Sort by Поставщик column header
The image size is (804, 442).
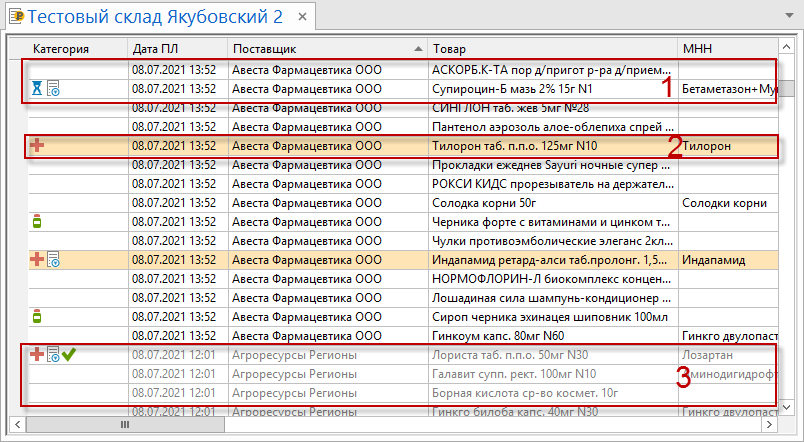[328, 49]
